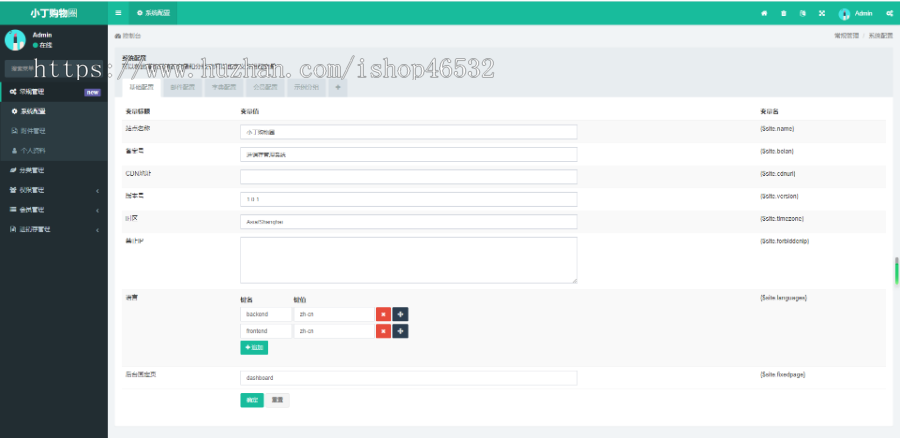Click the Admin avatar in the sidebar
Viewport: 900px width, 438px height.
[x=15, y=40]
